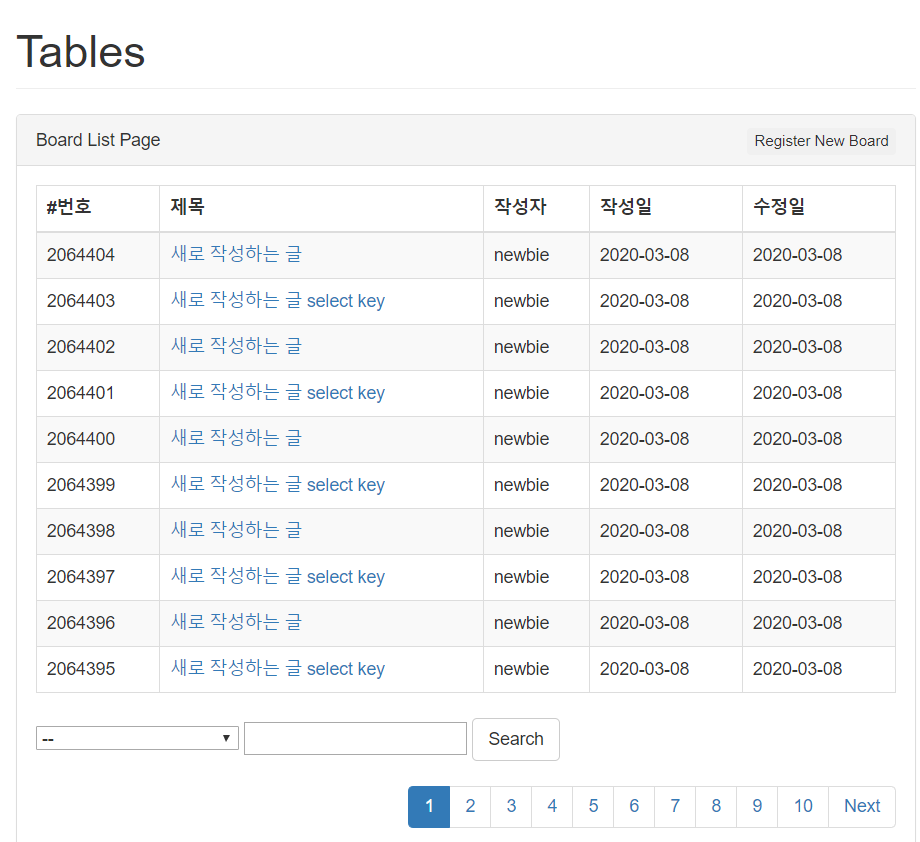Open post link in row 2064396

pyautogui.click(x=236, y=623)
